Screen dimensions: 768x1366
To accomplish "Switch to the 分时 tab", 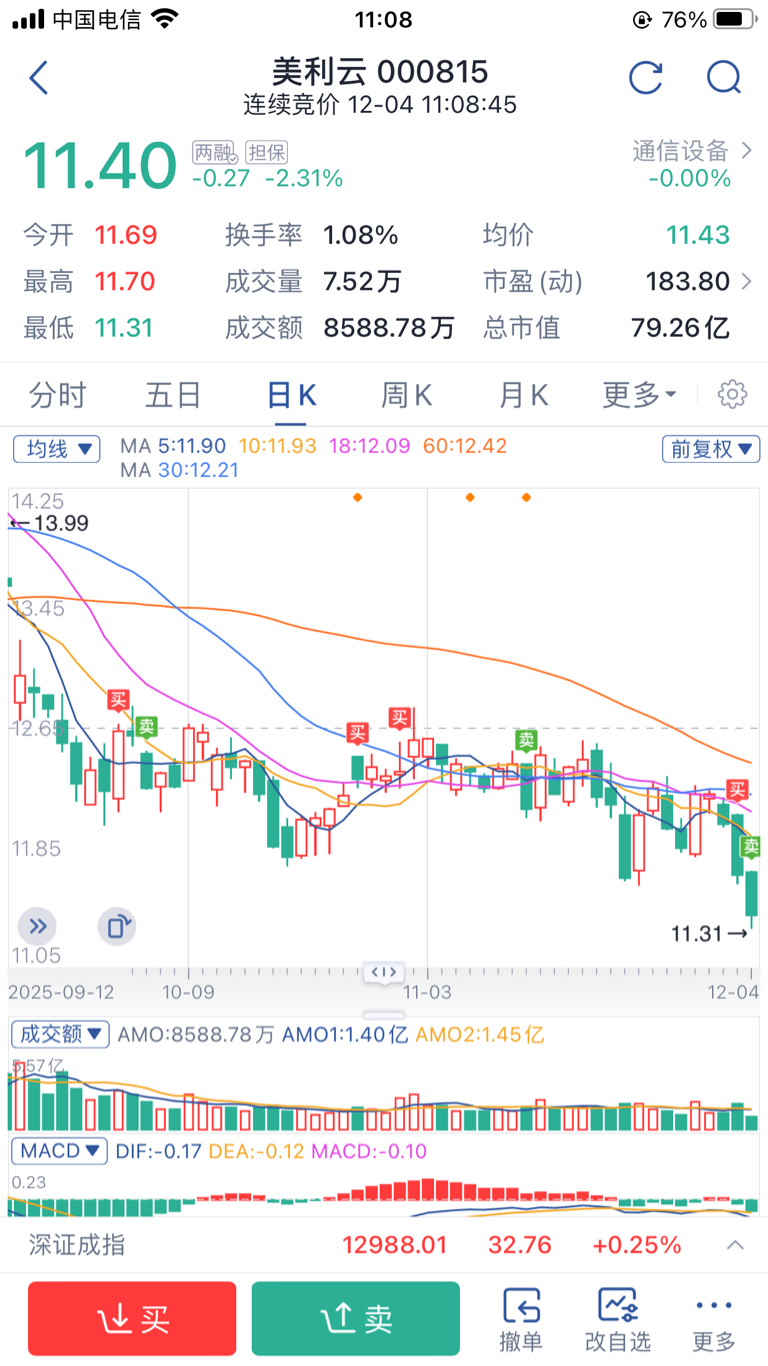I will coord(58,396).
